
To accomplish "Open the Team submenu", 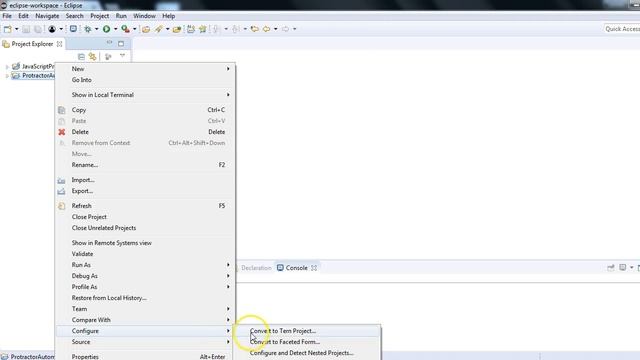I will [x=145, y=309].
